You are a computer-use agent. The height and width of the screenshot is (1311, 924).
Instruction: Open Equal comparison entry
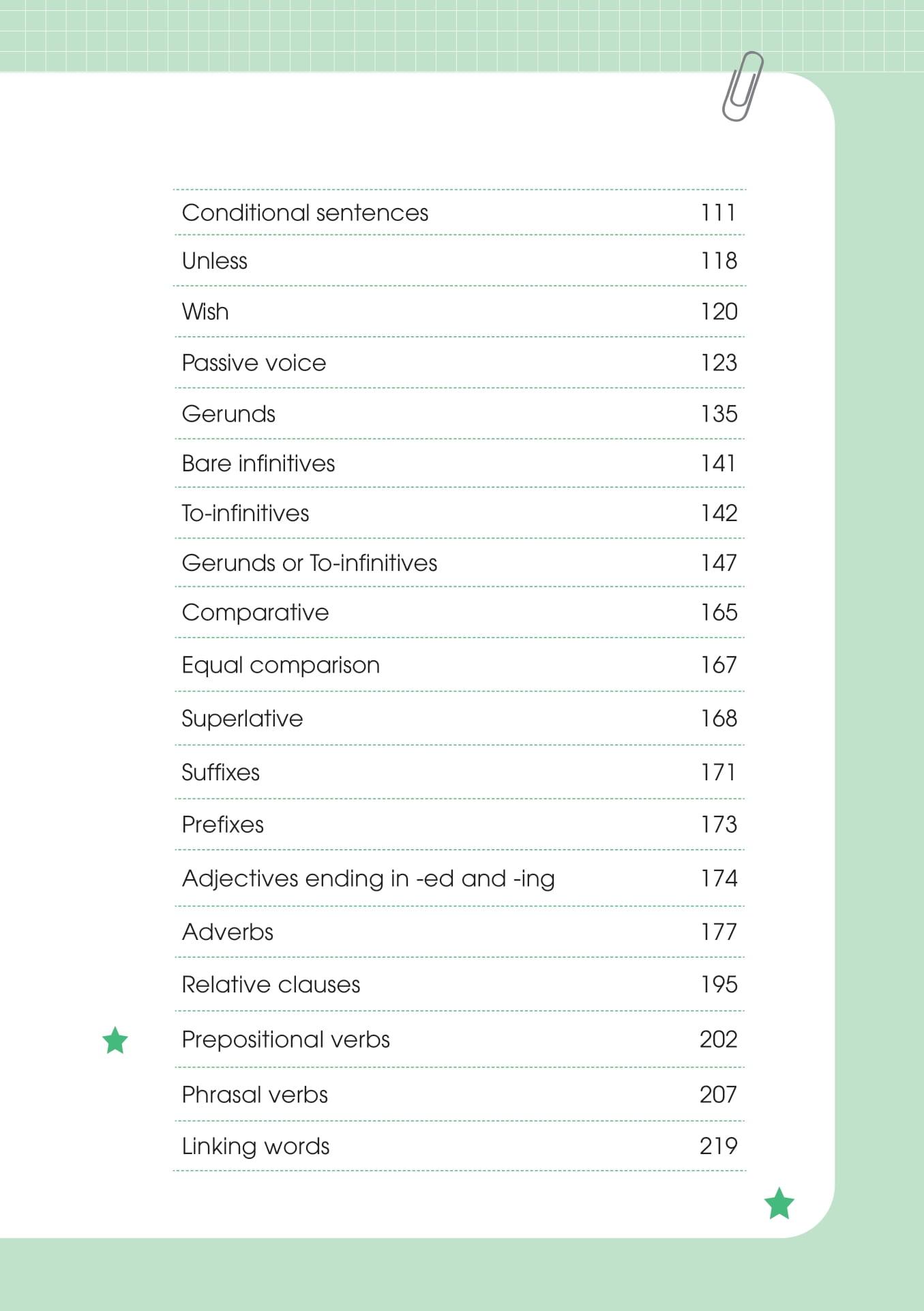(x=280, y=665)
